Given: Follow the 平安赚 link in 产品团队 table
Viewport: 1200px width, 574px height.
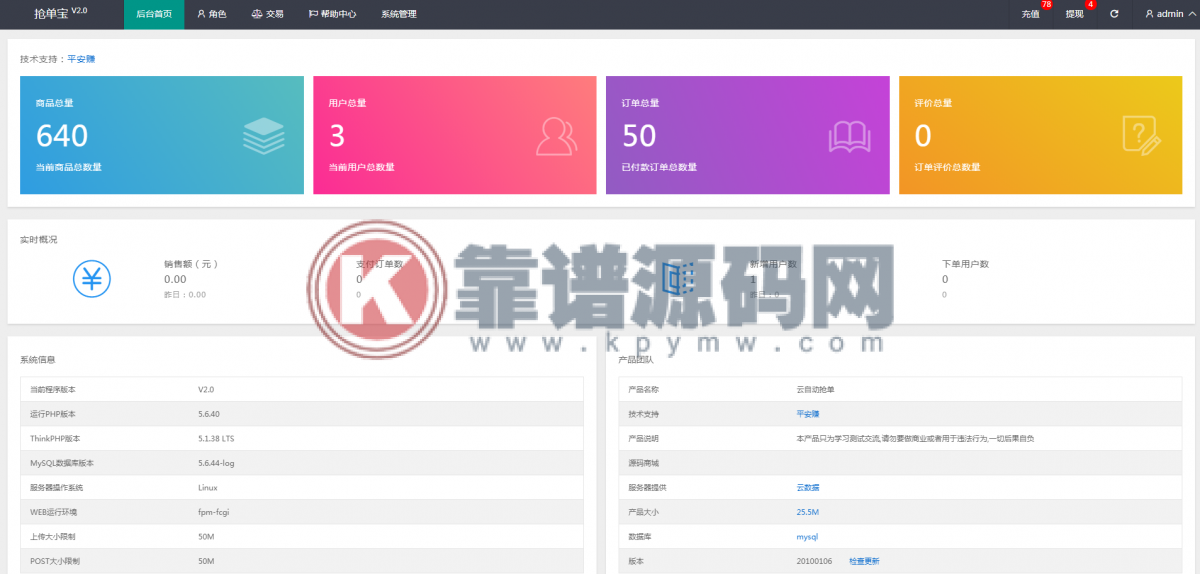Looking at the screenshot, I should (808, 413).
